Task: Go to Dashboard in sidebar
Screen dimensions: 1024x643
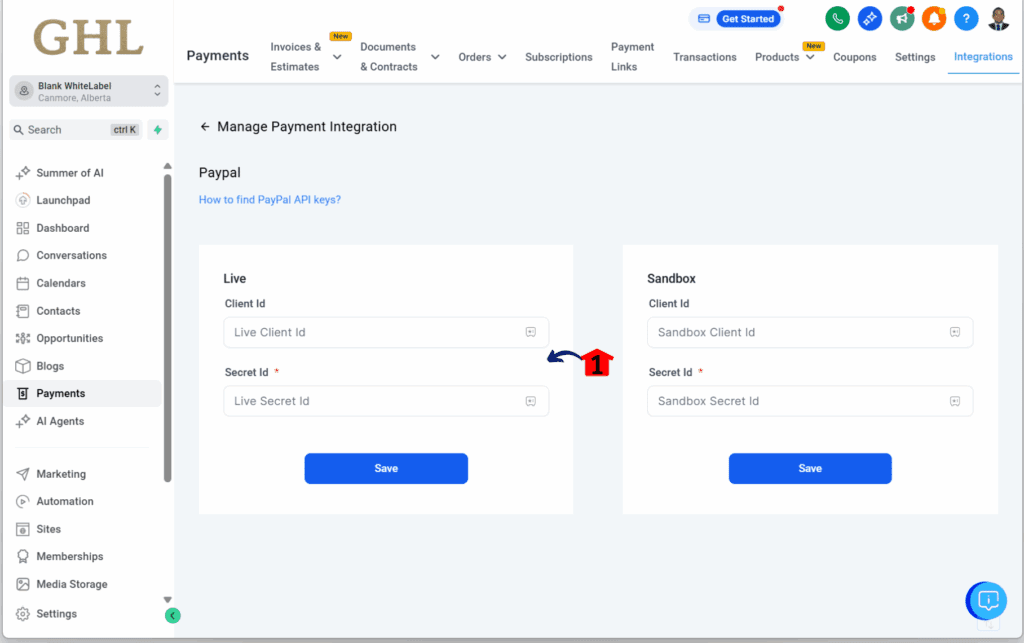Action: coord(62,228)
